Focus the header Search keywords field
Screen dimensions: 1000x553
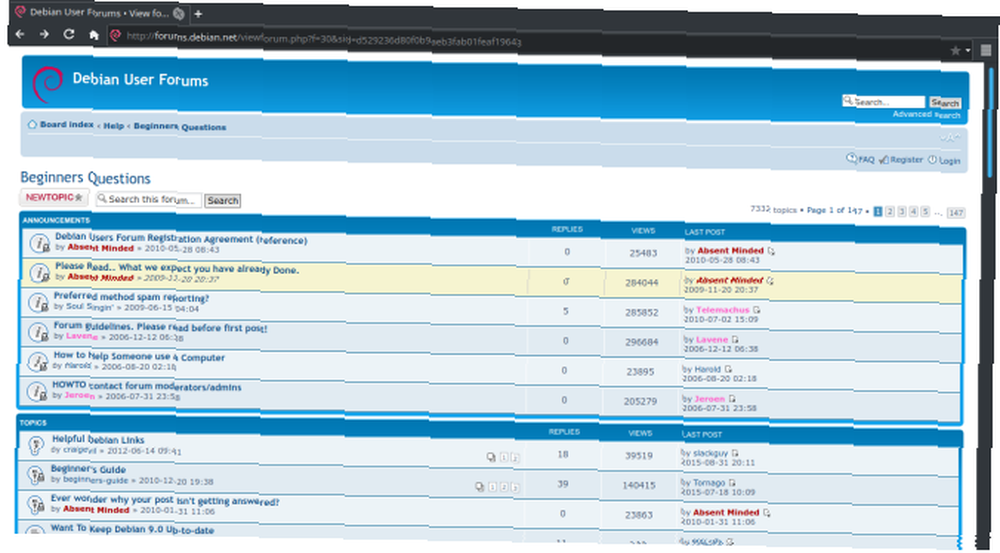click(883, 101)
